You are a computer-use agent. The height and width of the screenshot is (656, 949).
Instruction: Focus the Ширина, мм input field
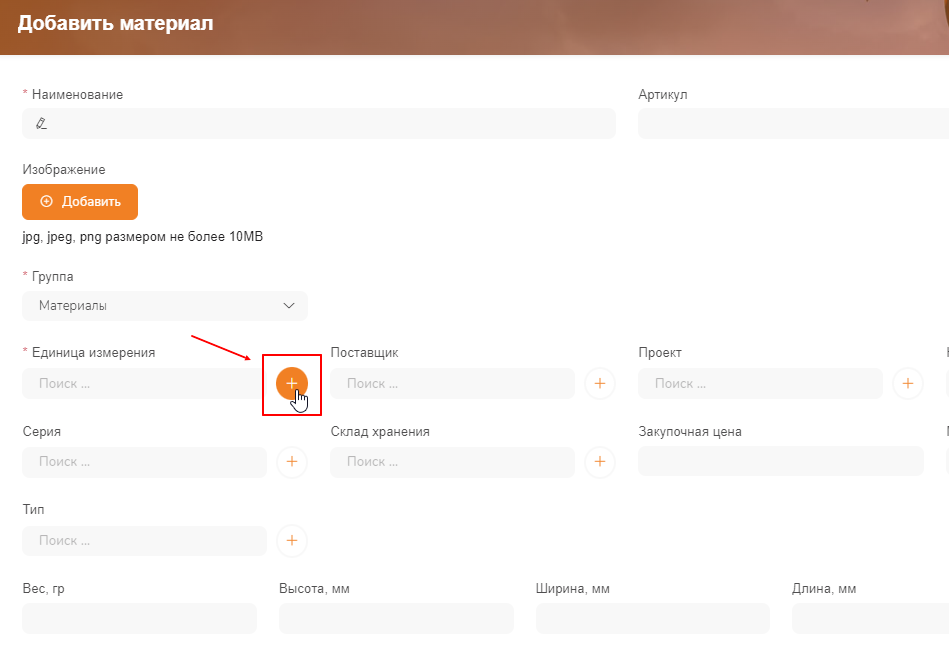click(652, 618)
